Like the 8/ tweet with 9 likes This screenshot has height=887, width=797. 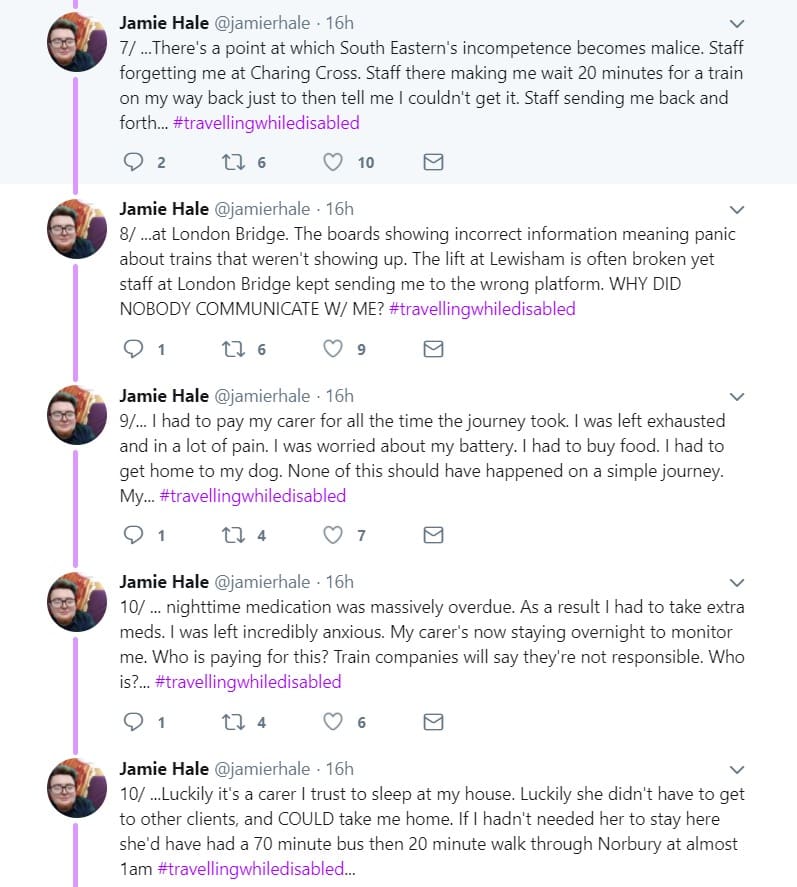[x=333, y=349]
